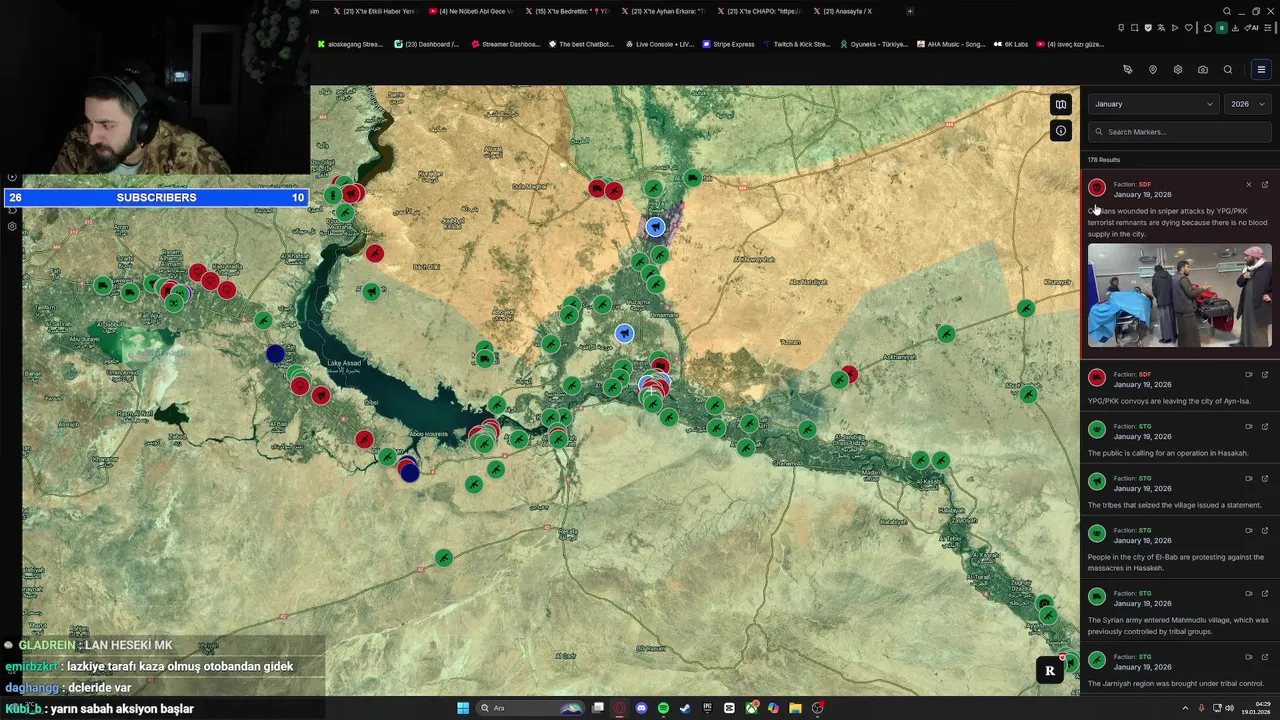Open '6K Labs' bookmark
This screenshot has width=1280, height=720.
tap(1010, 44)
